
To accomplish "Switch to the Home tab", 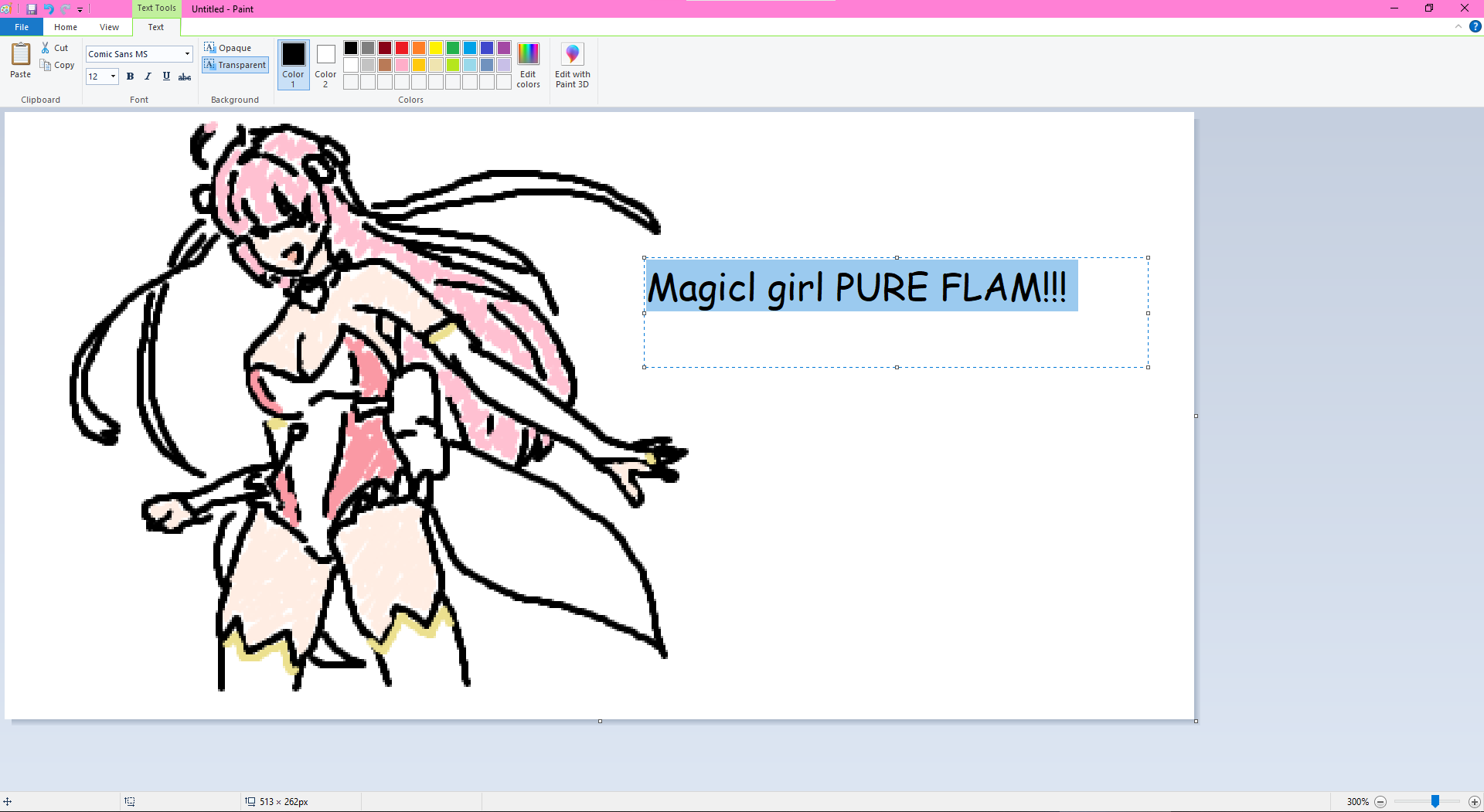I will [66, 27].
